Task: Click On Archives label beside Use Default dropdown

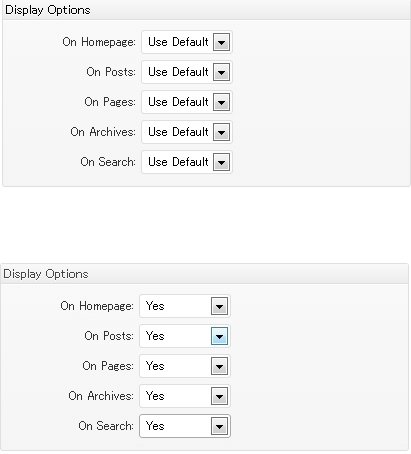Action: pyautogui.click(x=103, y=132)
